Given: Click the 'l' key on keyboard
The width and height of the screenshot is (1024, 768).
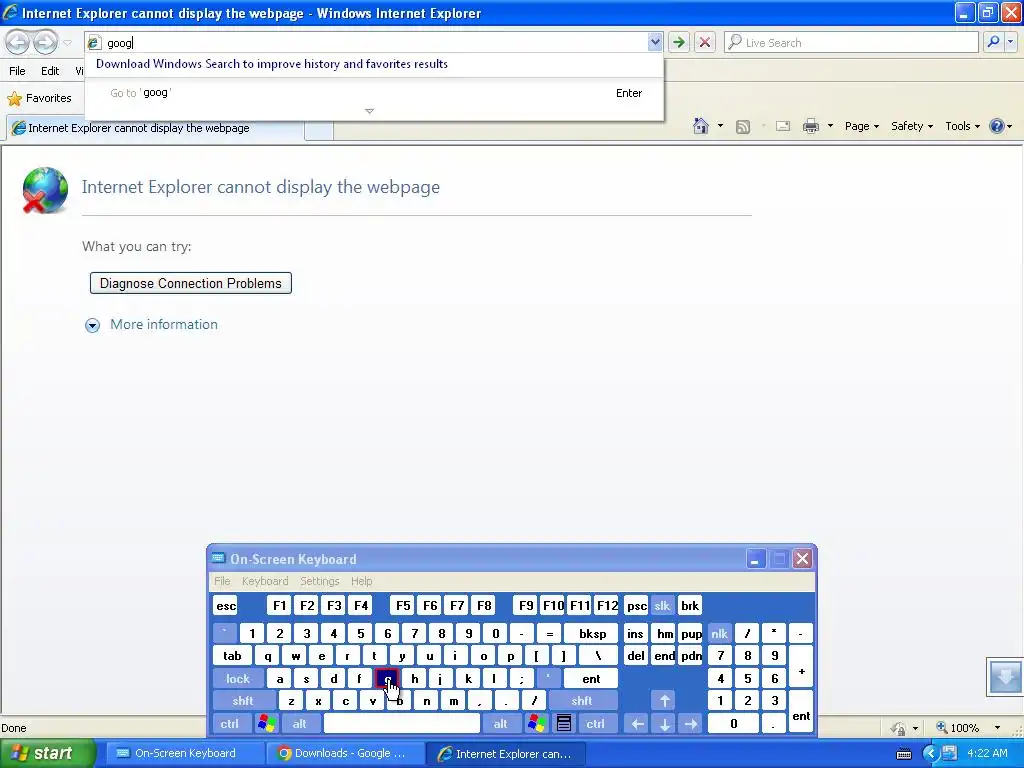Looking at the screenshot, I should tap(494, 679).
